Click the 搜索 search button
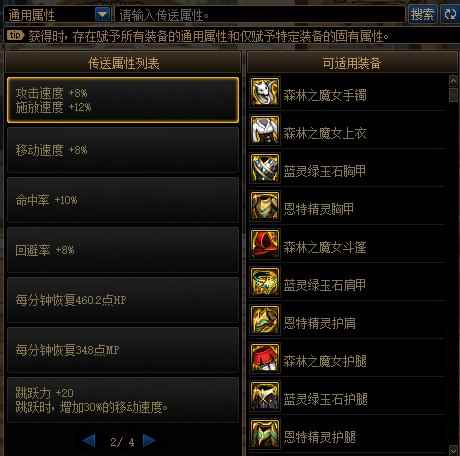Viewport: 460px width, 456px height. coord(422,14)
